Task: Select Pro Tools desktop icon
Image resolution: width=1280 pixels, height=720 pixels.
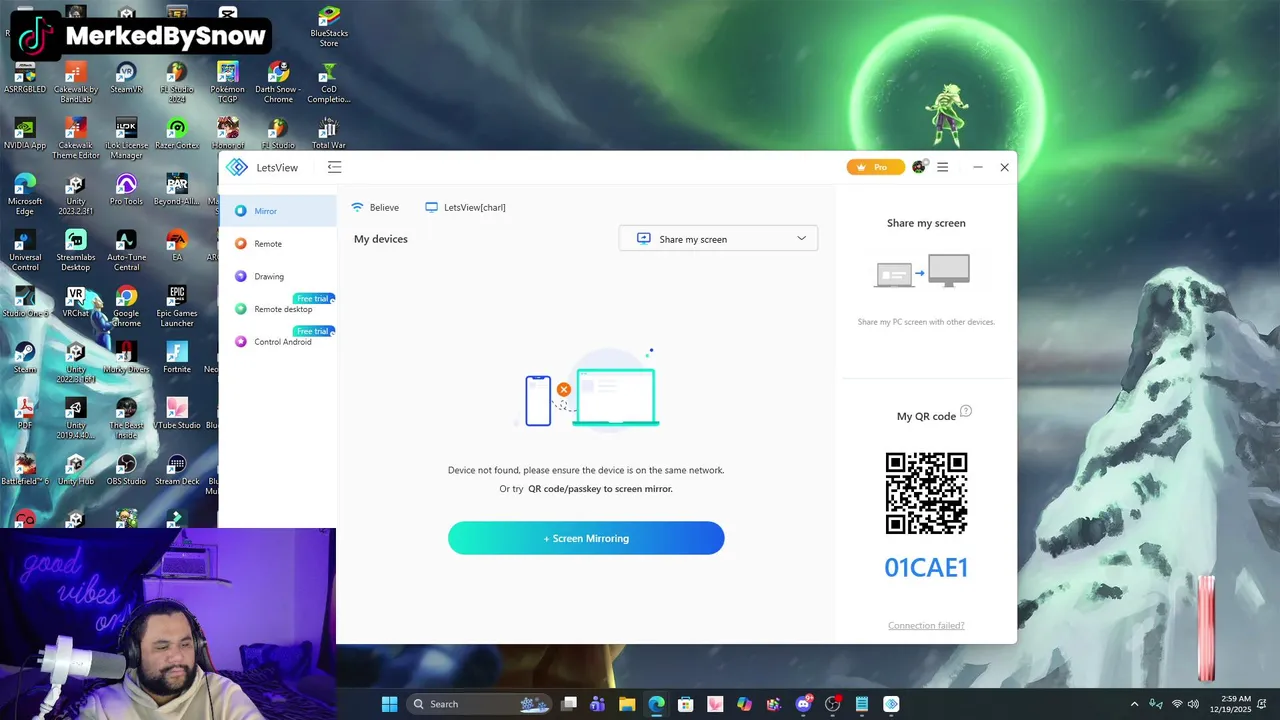Action: 126,190
